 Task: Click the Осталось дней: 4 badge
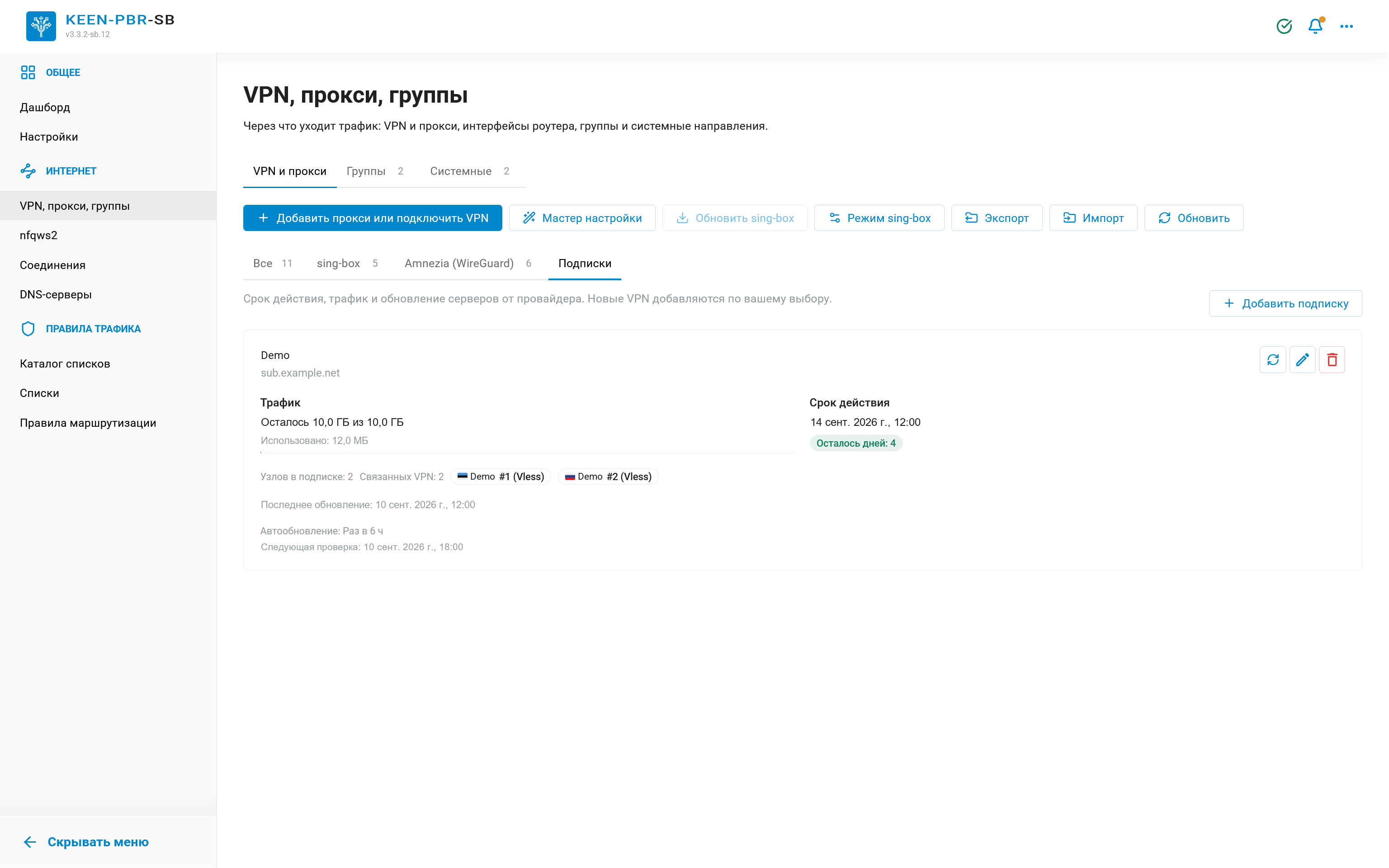pos(856,443)
